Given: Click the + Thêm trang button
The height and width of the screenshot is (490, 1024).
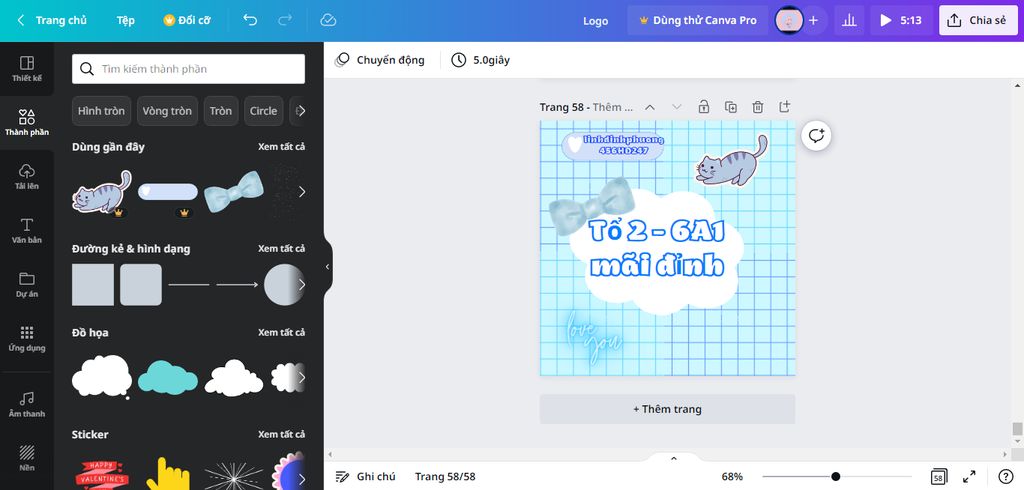Looking at the screenshot, I should (667, 409).
